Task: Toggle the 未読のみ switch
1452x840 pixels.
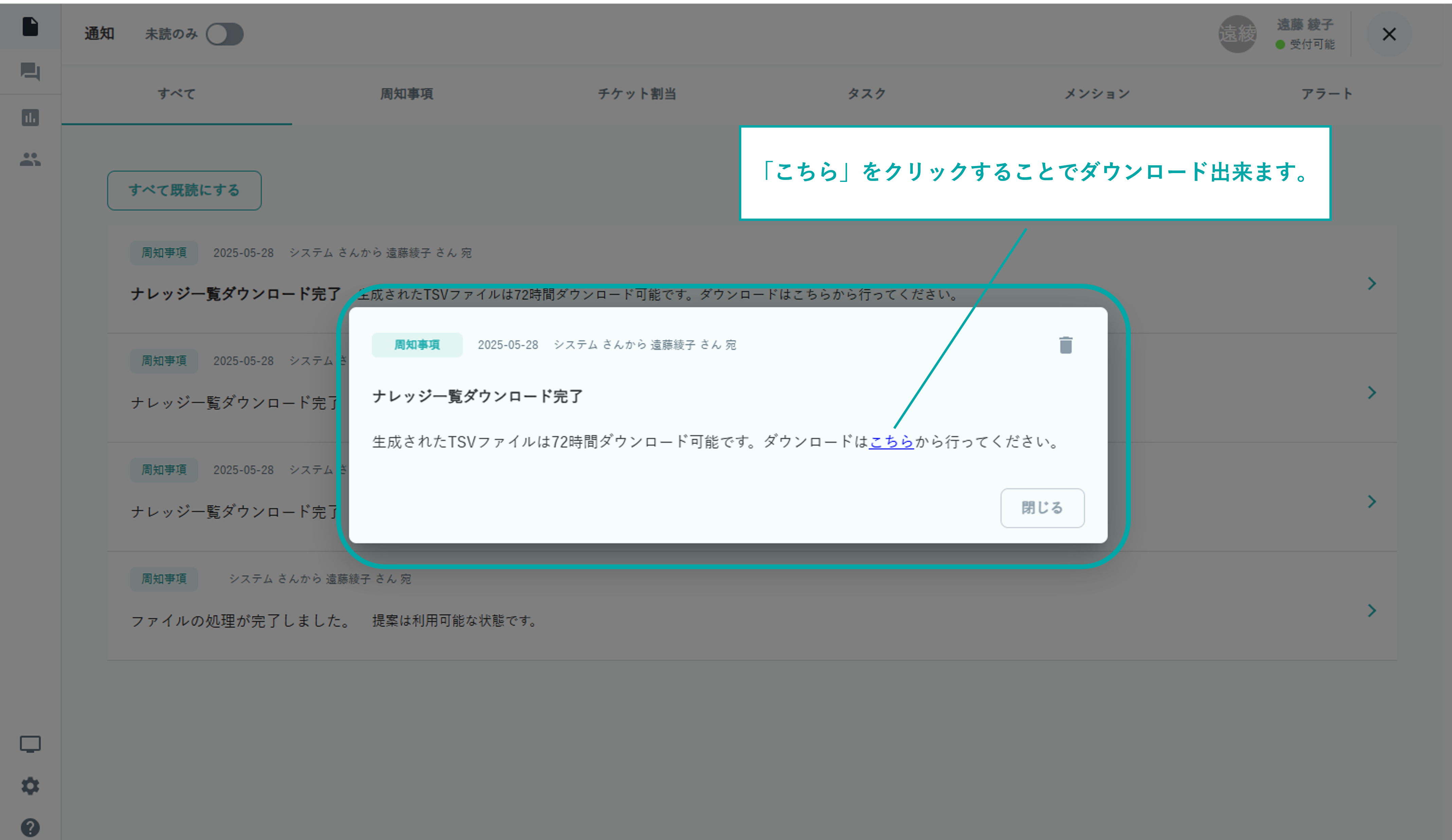Action: tap(225, 34)
